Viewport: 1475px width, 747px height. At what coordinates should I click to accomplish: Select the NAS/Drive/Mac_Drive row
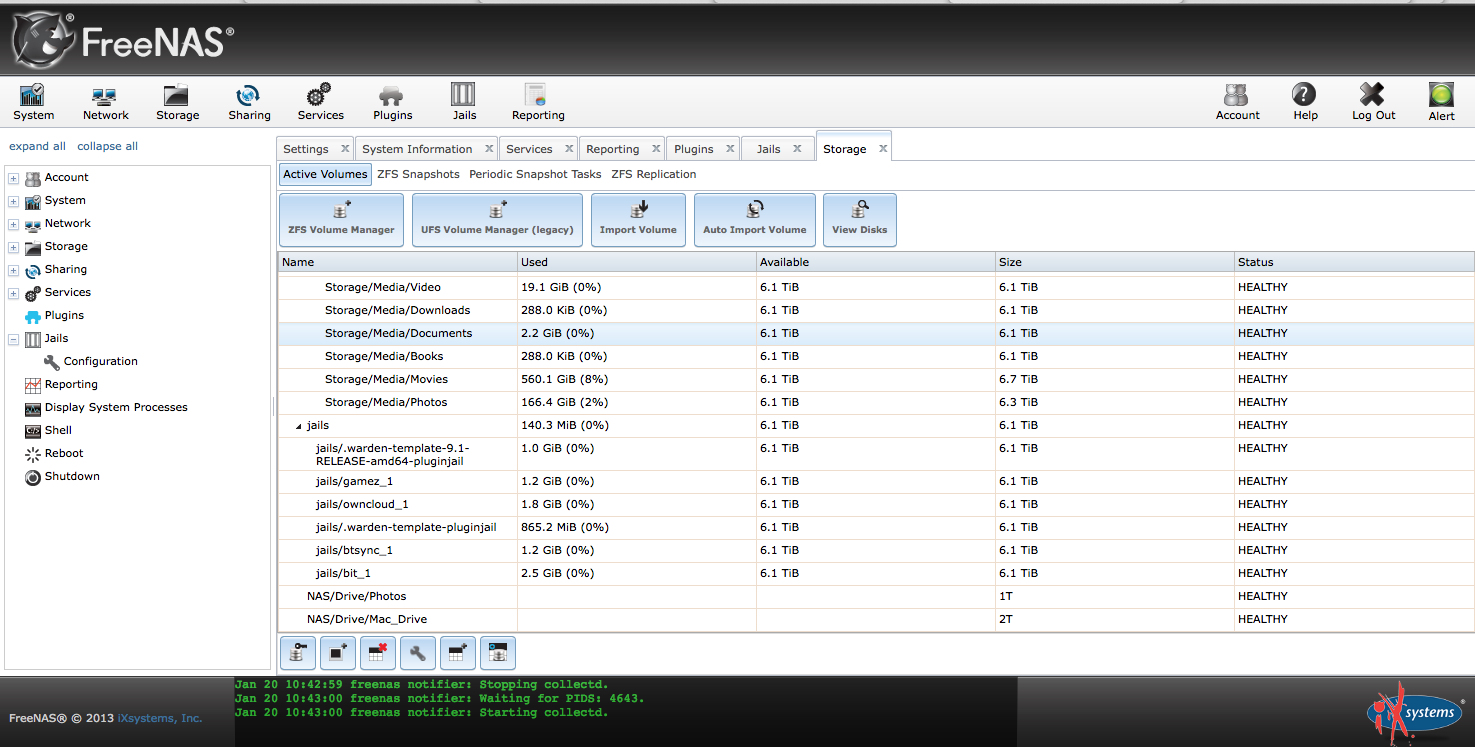(876, 619)
